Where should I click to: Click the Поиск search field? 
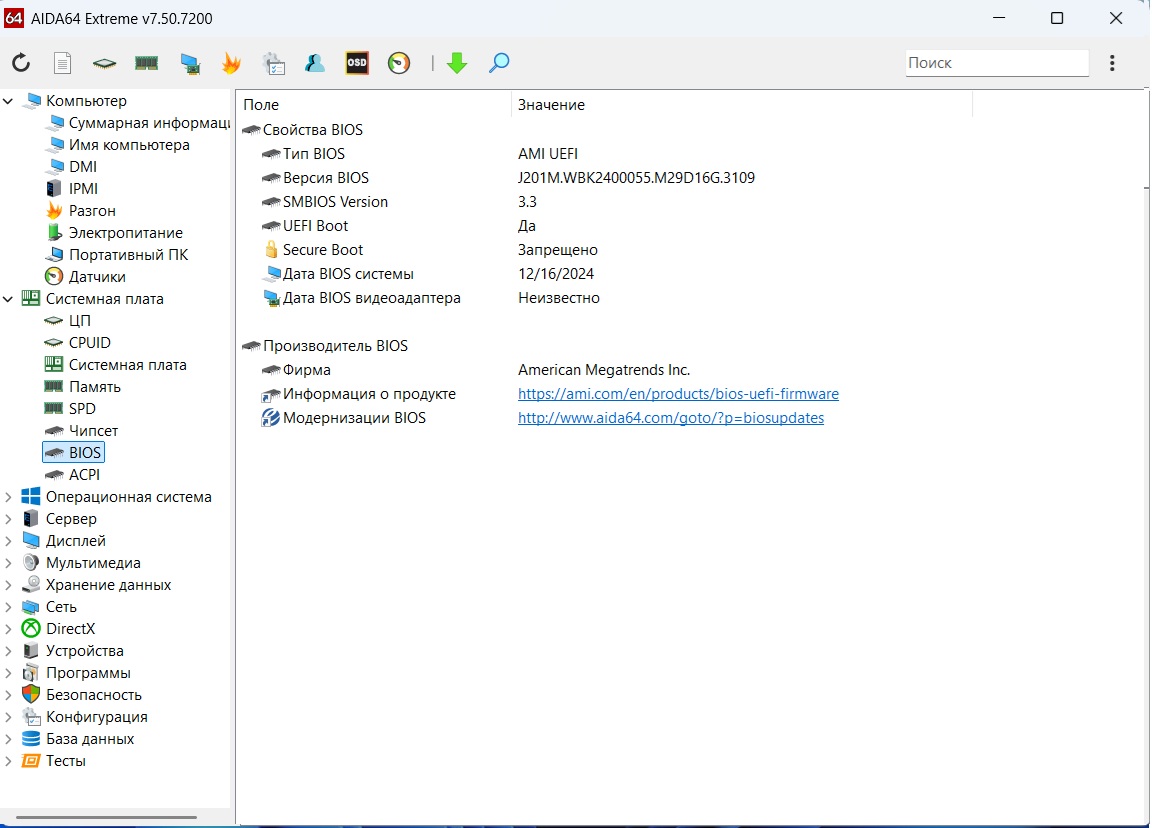pos(996,63)
